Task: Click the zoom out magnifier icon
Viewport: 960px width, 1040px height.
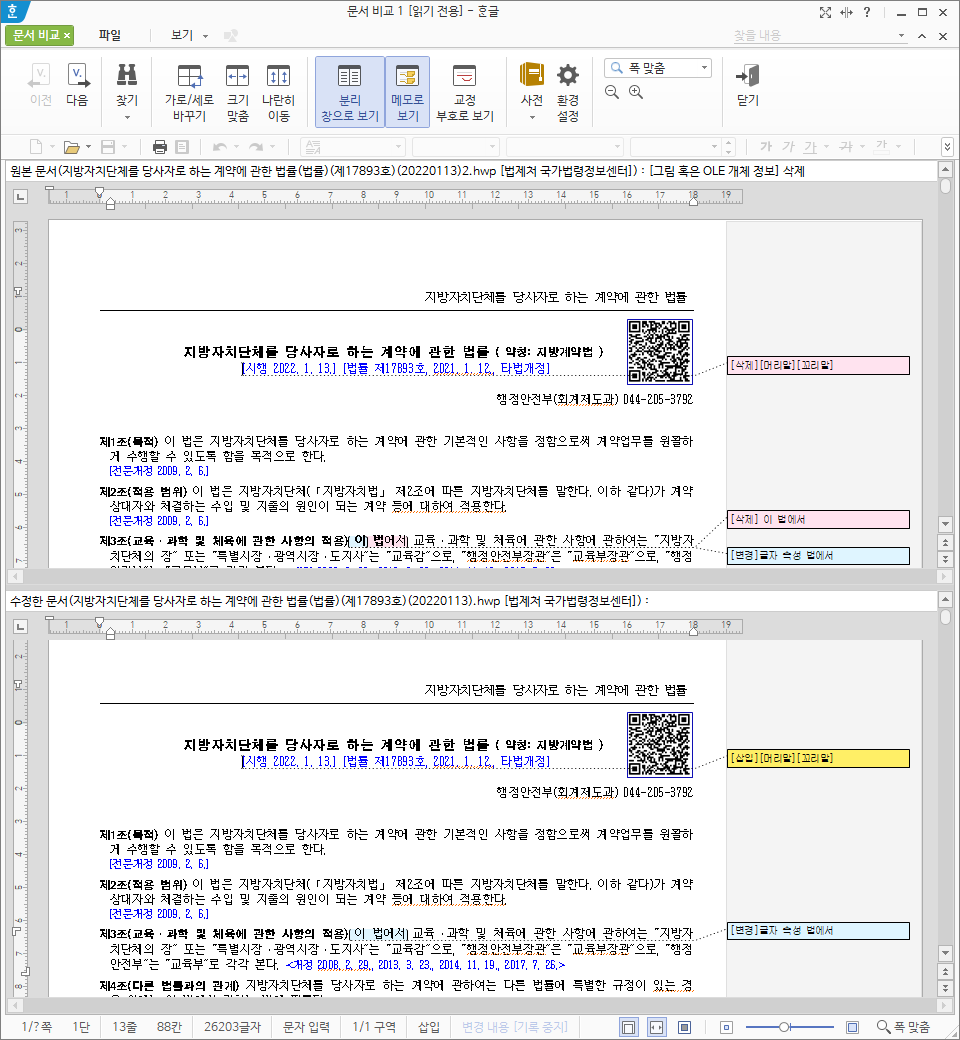Action: 612,92
